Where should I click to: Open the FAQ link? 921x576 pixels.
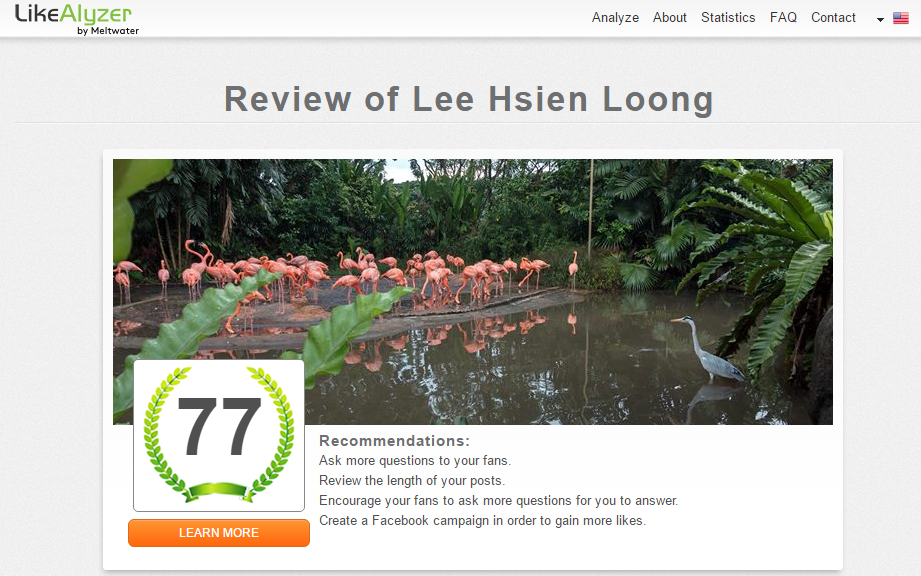point(783,18)
